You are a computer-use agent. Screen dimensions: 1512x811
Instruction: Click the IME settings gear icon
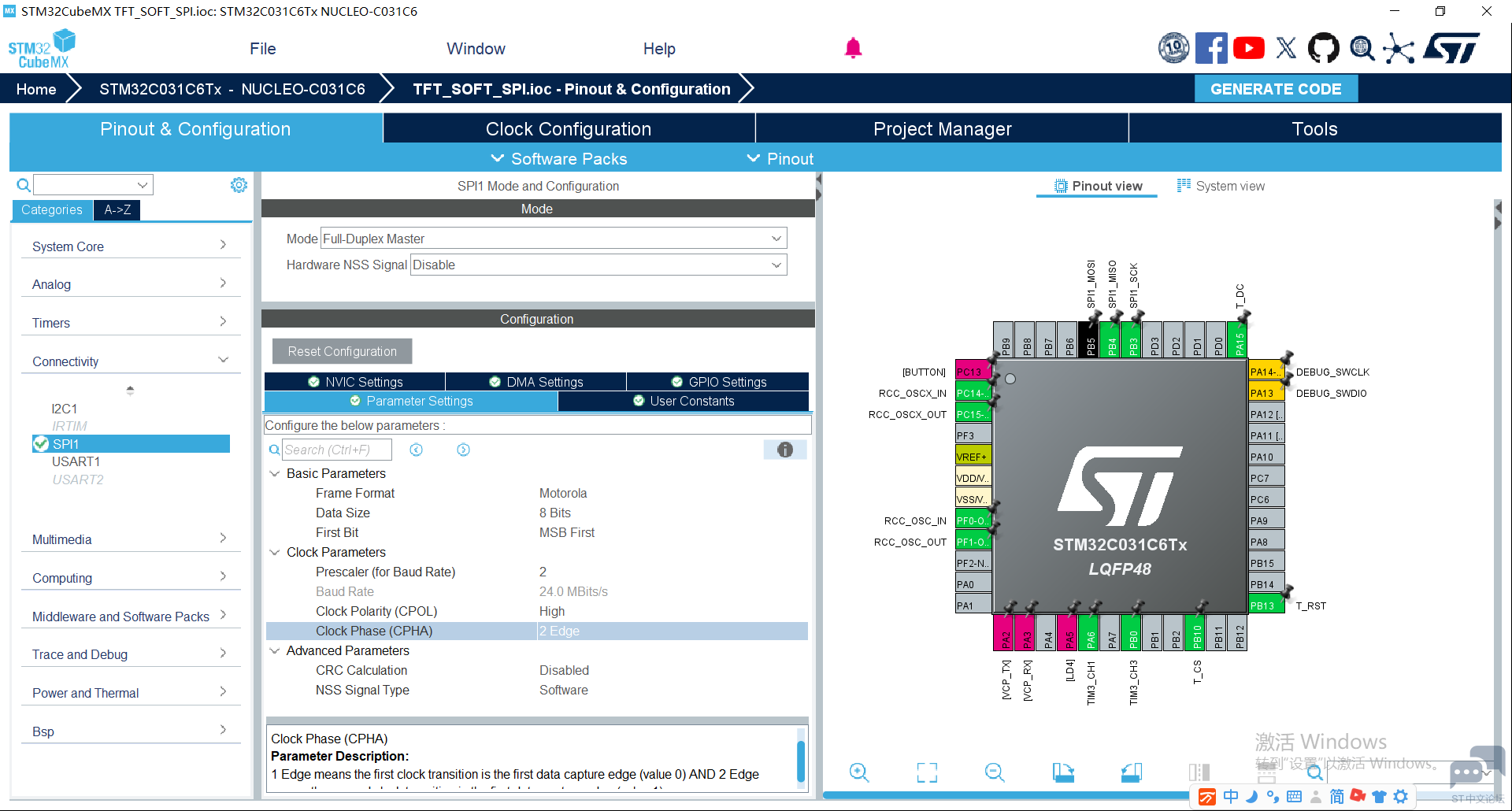(x=1400, y=797)
